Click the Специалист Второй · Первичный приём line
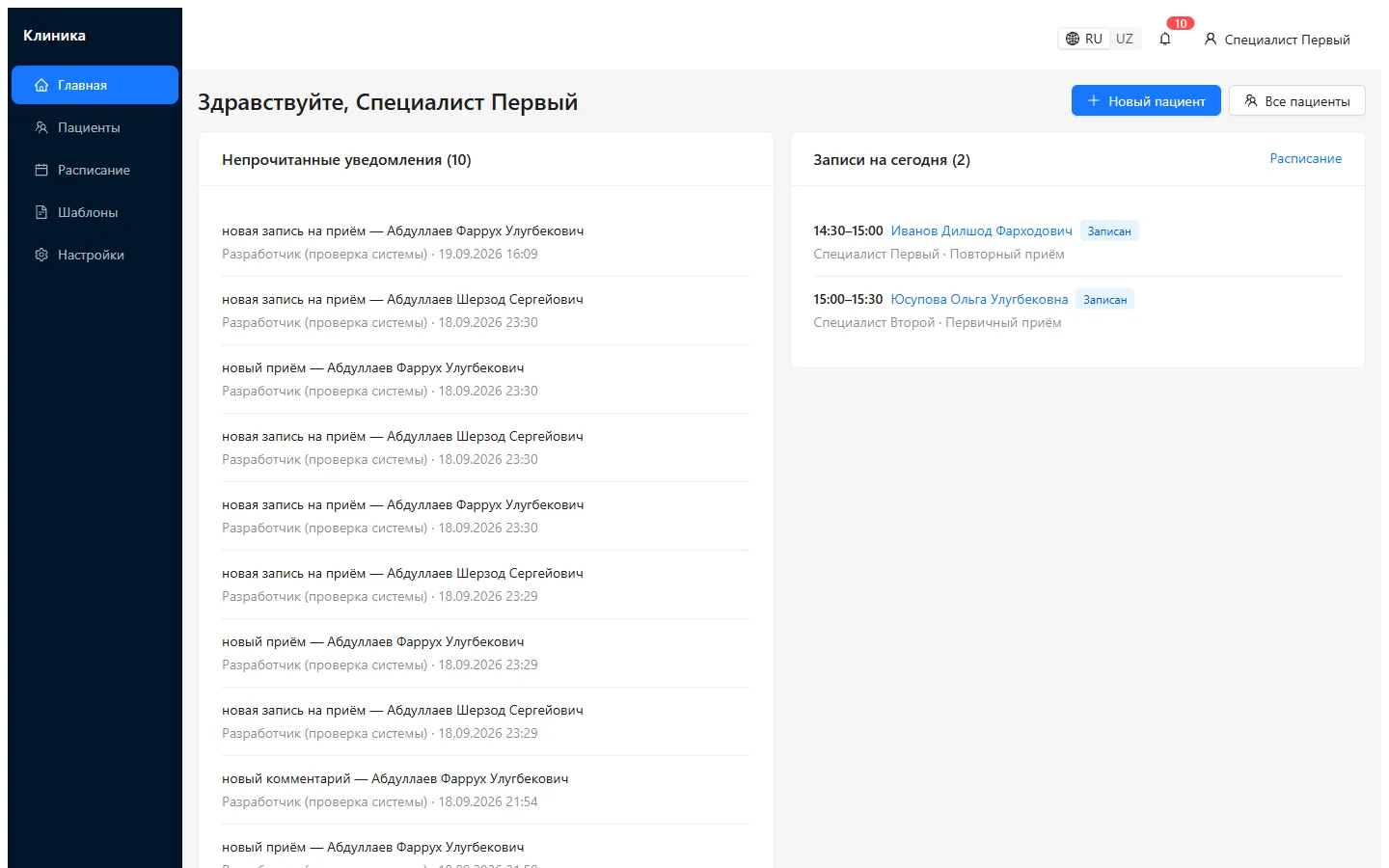 coord(937,323)
